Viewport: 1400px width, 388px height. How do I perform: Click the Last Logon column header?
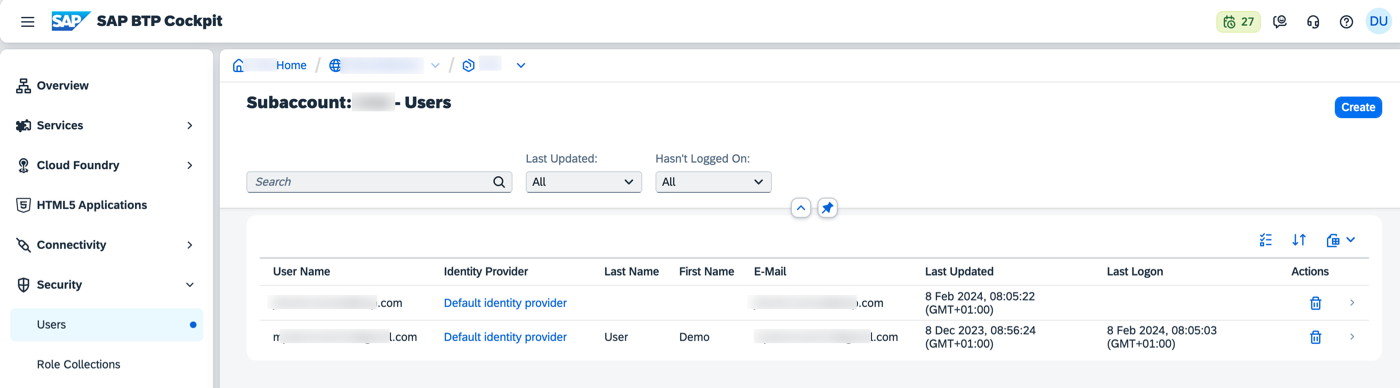click(x=1135, y=272)
